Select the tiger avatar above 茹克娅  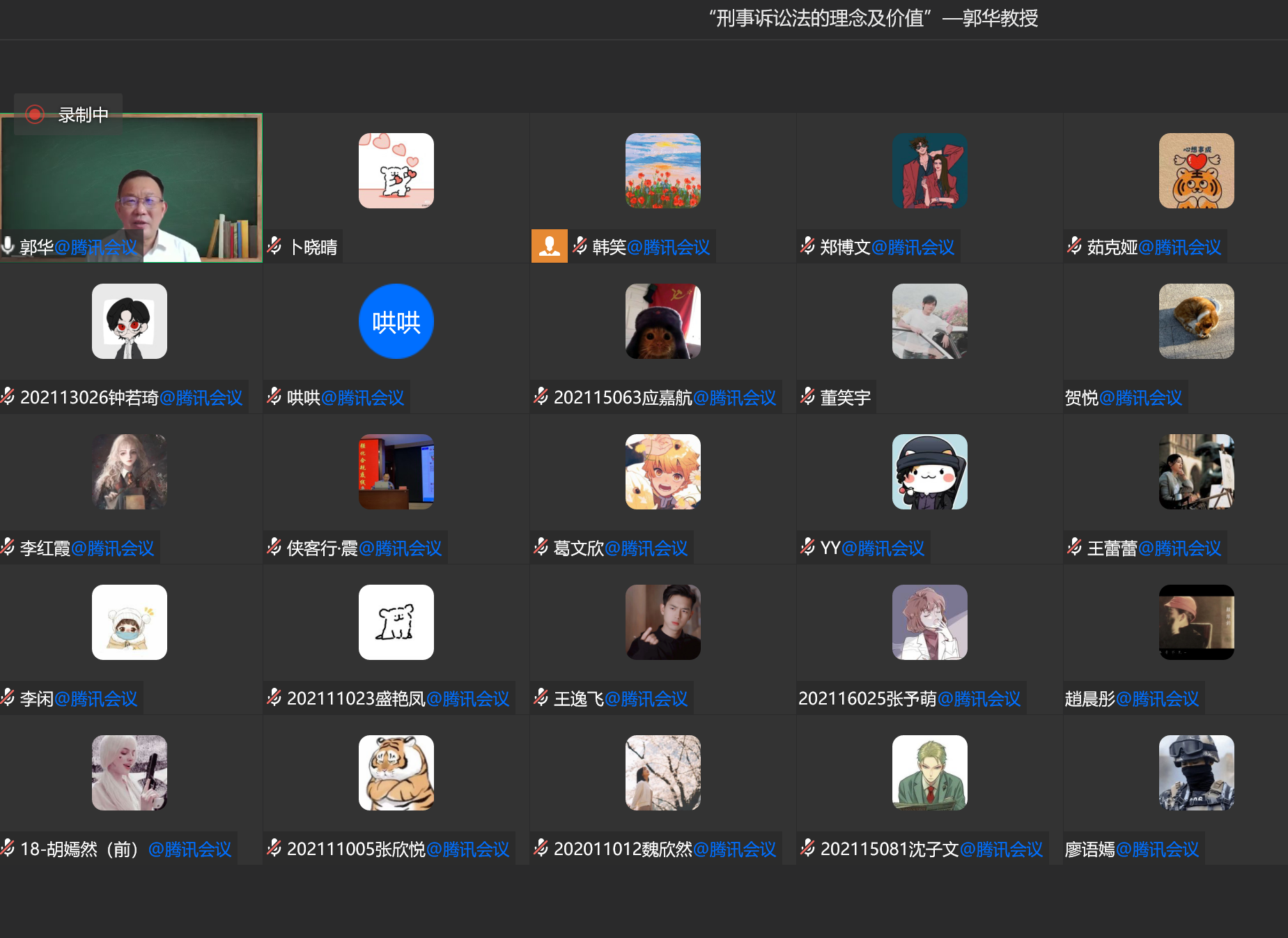click(x=1196, y=171)
